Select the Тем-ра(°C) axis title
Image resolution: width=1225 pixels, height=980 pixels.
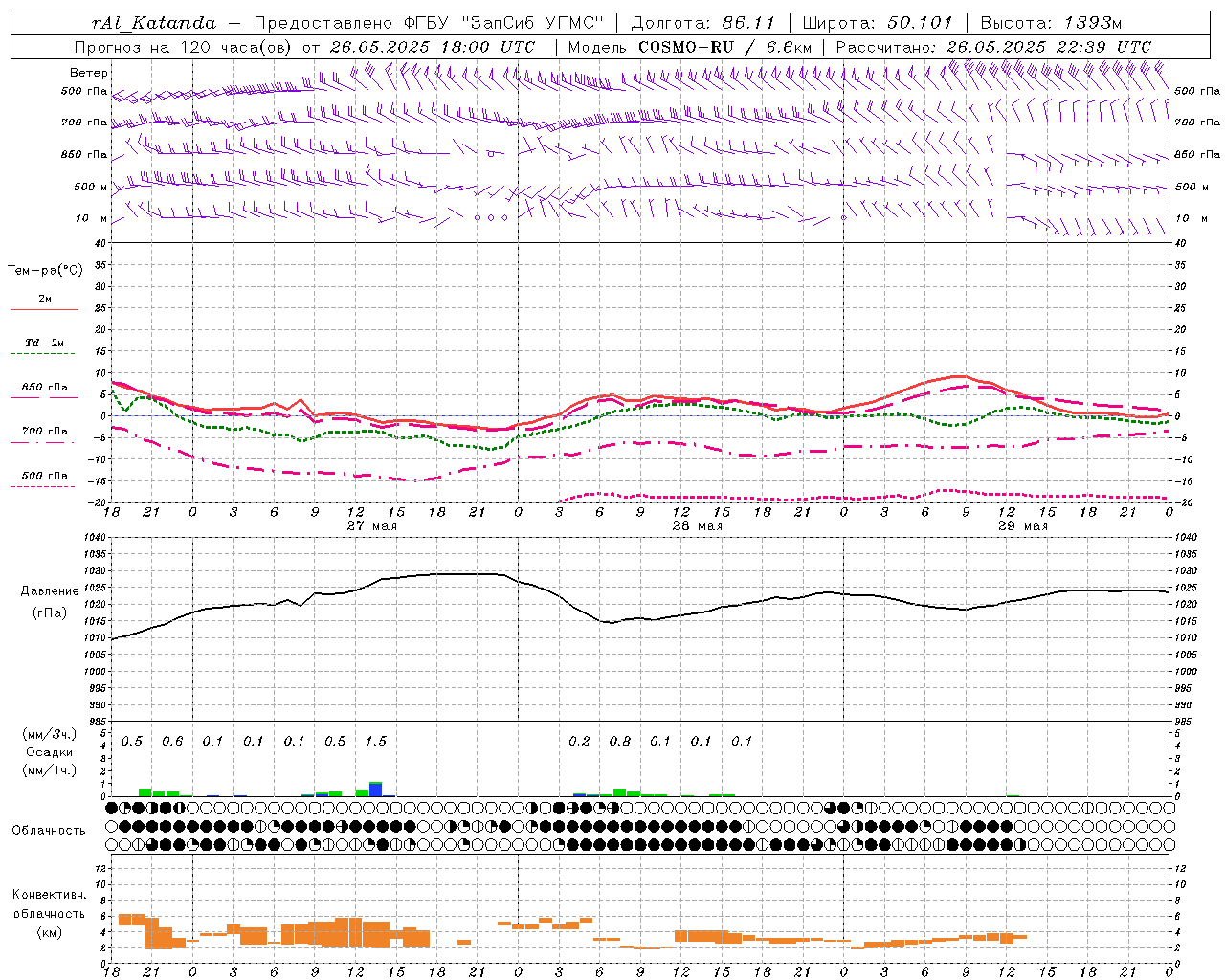pos(45,271)
